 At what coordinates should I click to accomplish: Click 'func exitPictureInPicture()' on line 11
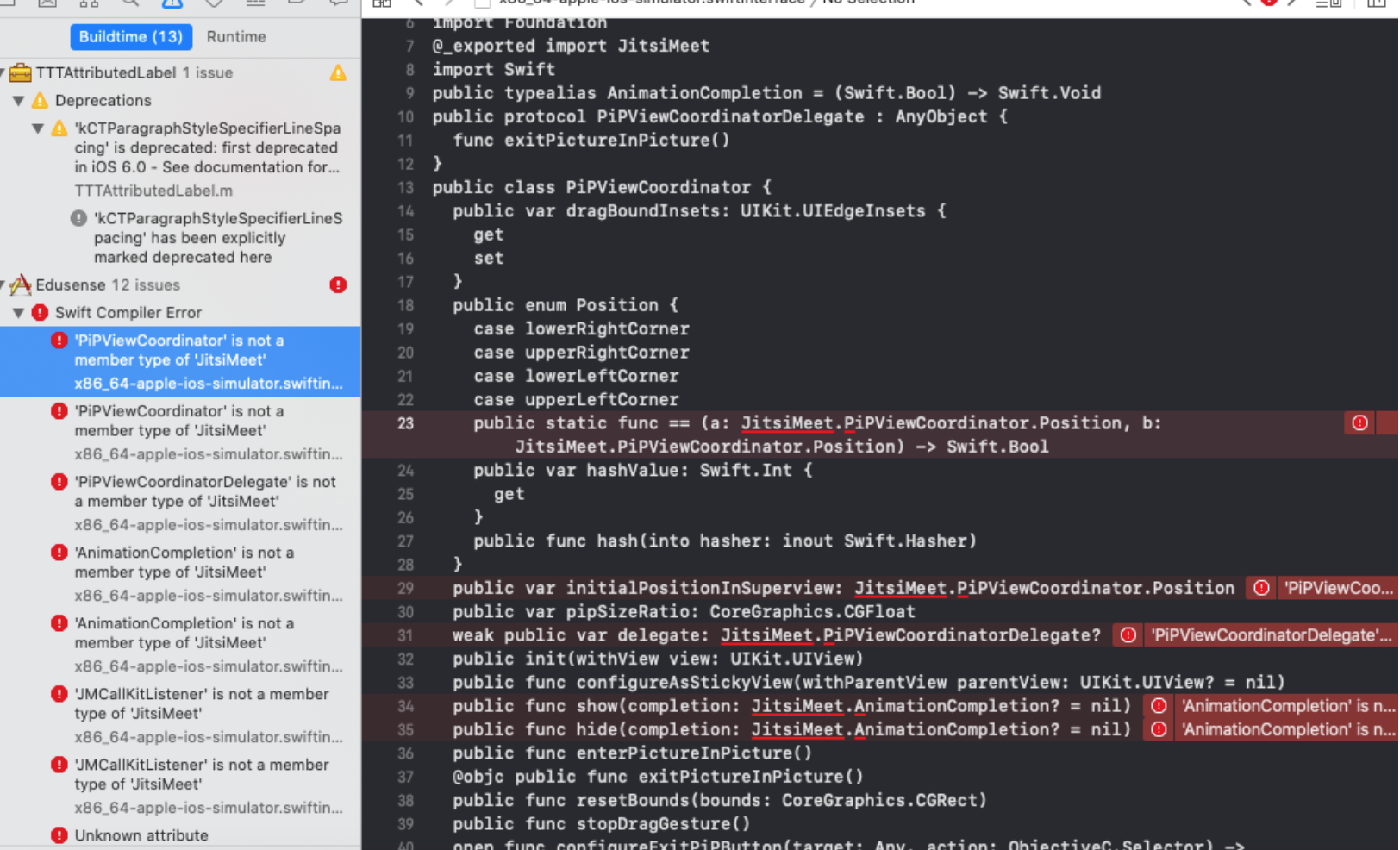click(591, 140)
